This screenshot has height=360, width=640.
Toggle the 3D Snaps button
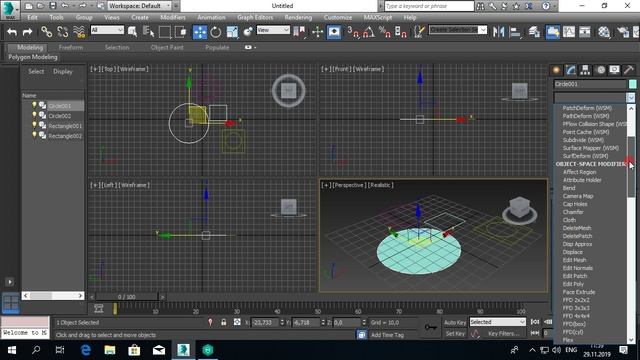tap(353, 32)
